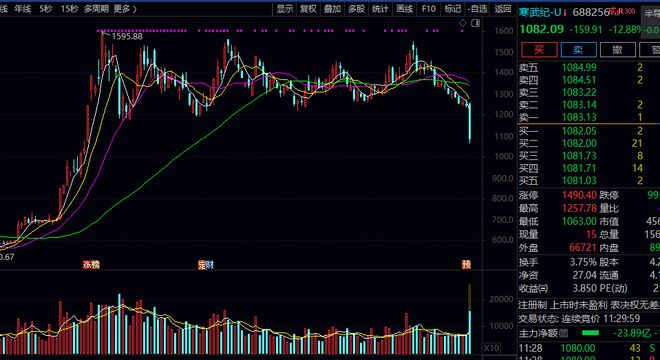
Task: Click the green 主力净额 bar indicator
Action: click(x=590, y=333)
